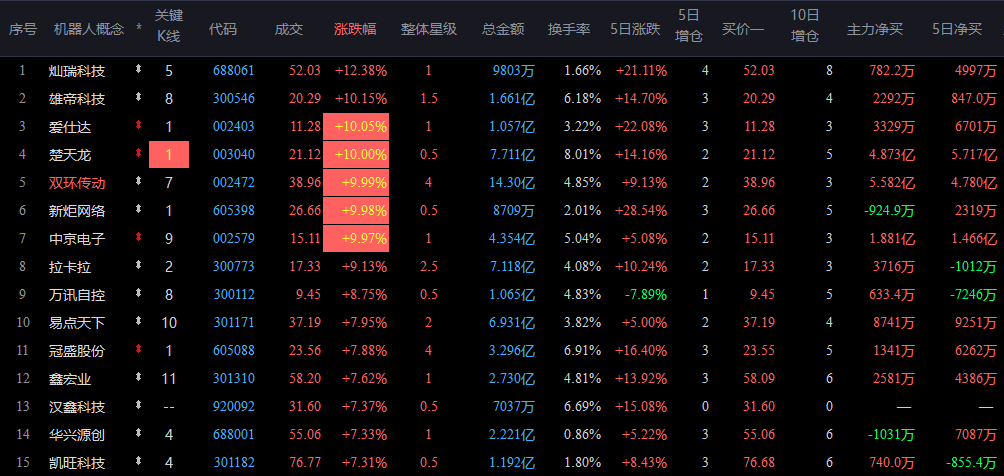1004x476 pixels.
Task: Click the marker icon beside 鑫宏业
Action: pos(138,378)
